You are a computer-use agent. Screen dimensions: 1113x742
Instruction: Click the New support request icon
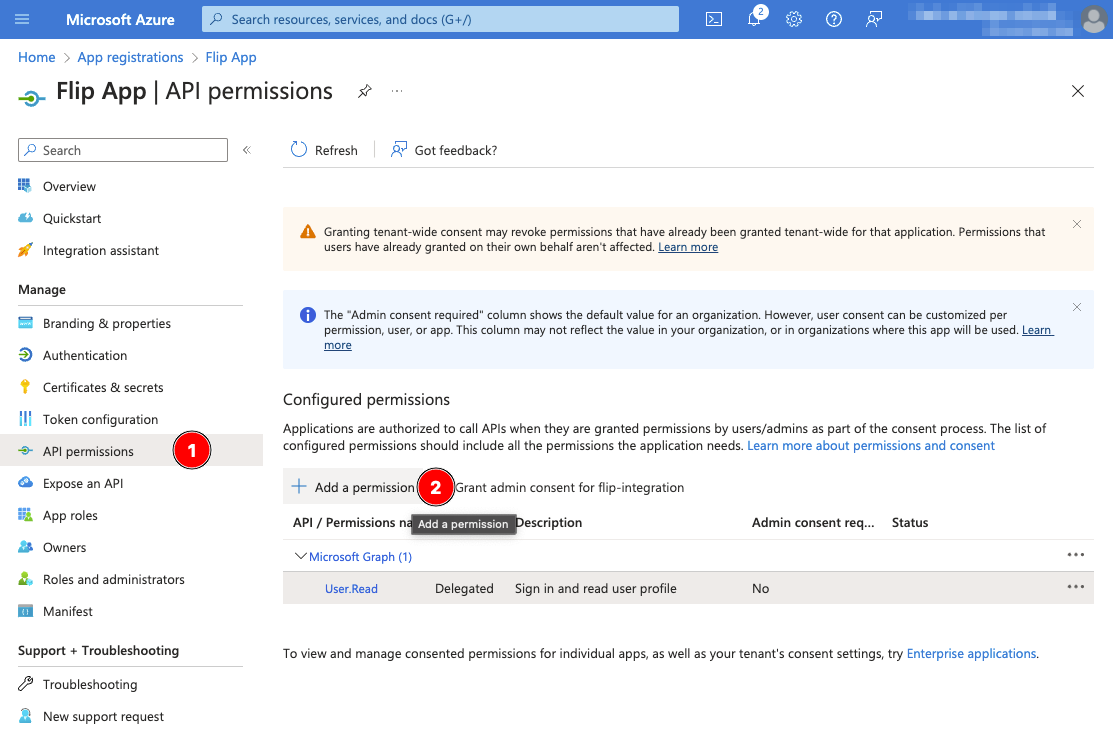(25, 716)
